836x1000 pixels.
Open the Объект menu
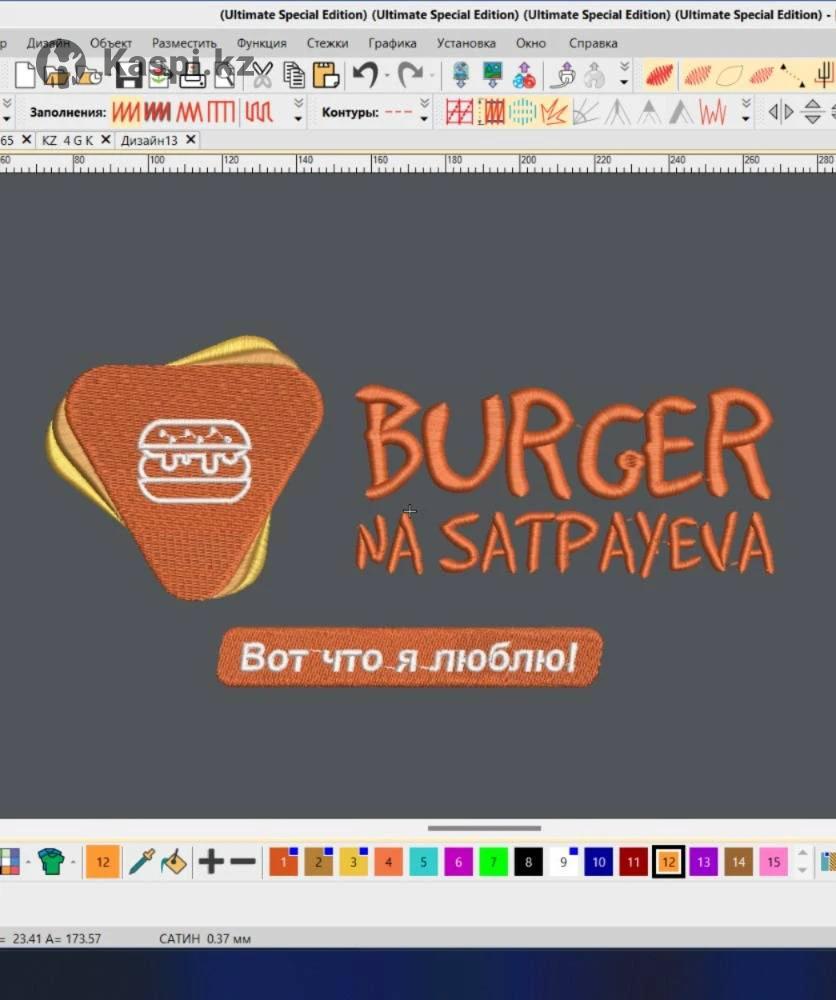coord(111,43)
